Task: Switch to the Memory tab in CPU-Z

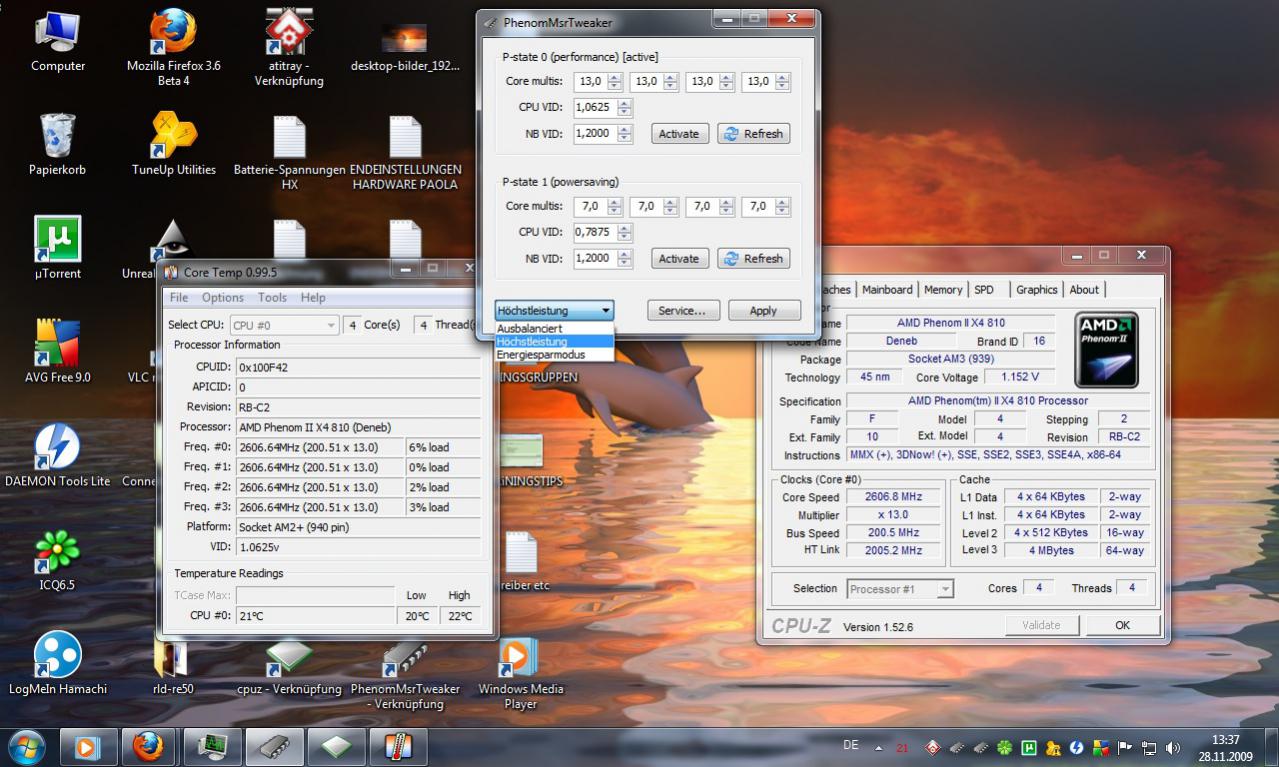Action: point(943,289)
